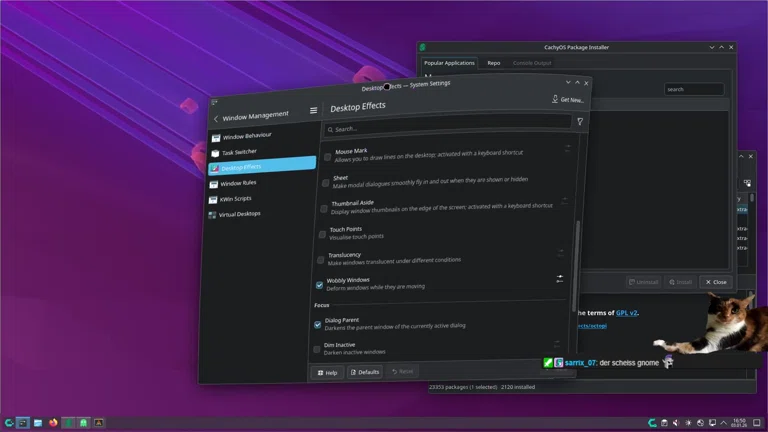
Task: Enable the Translucency effect checkbox
Action: [320, 260]
